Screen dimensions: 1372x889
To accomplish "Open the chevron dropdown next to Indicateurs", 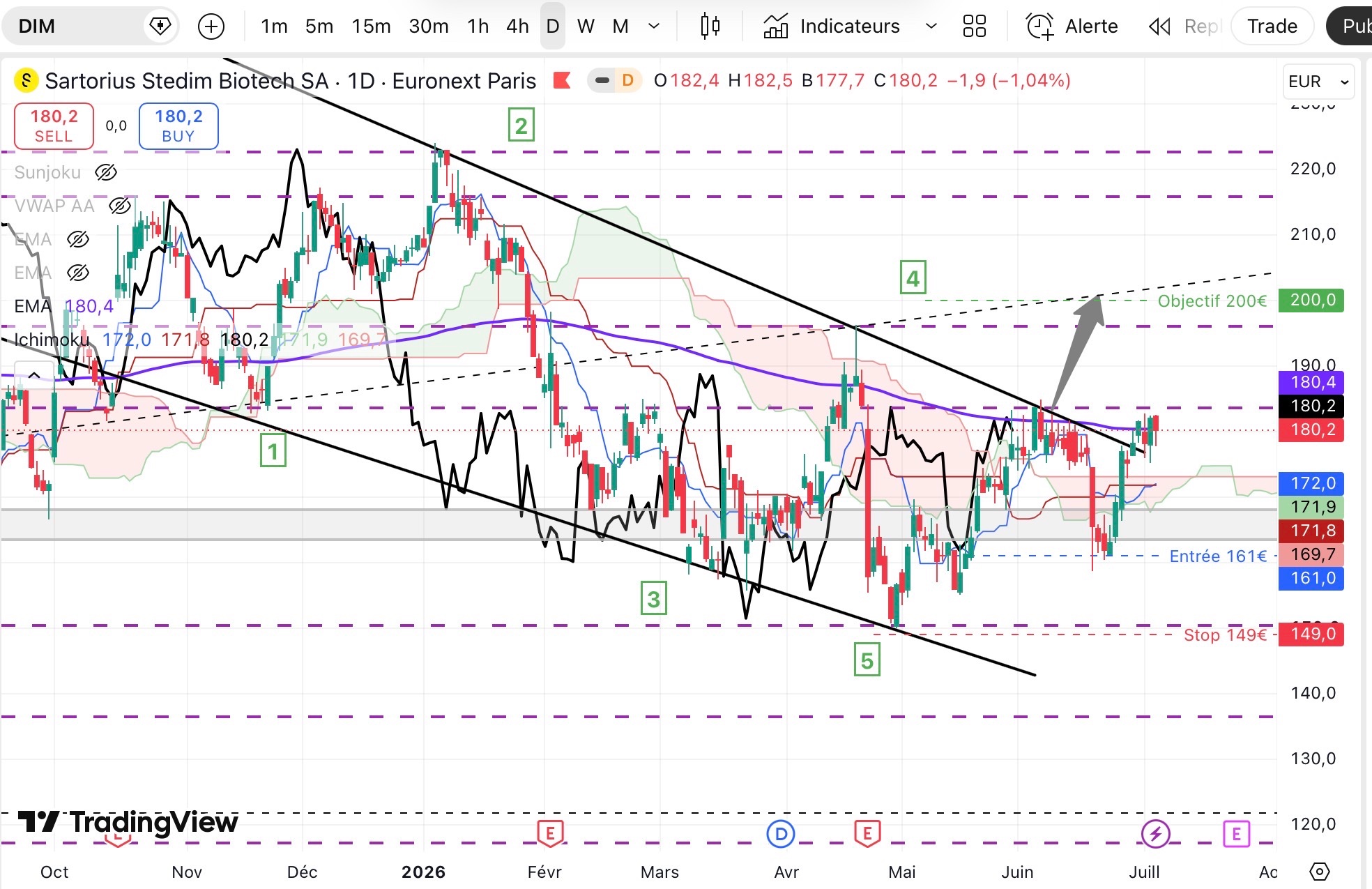I will 931,26.
